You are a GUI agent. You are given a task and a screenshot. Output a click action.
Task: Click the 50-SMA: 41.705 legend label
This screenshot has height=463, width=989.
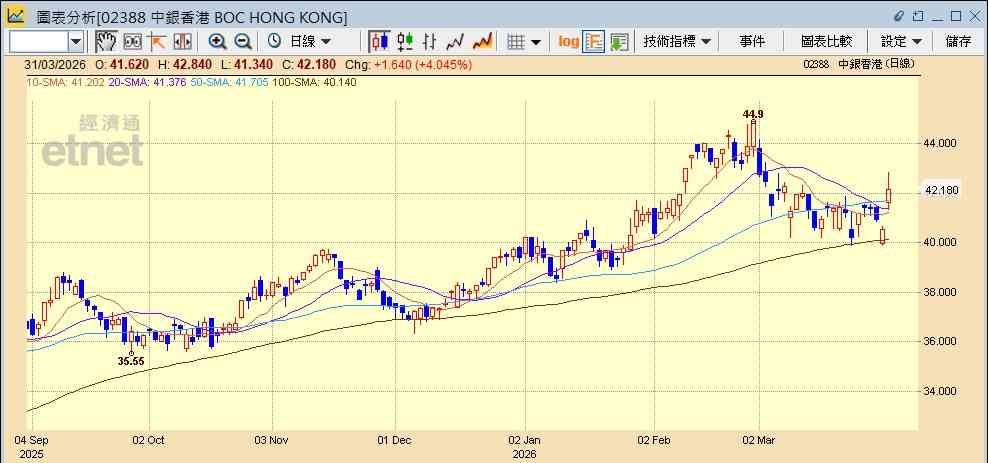coord(228,82)
